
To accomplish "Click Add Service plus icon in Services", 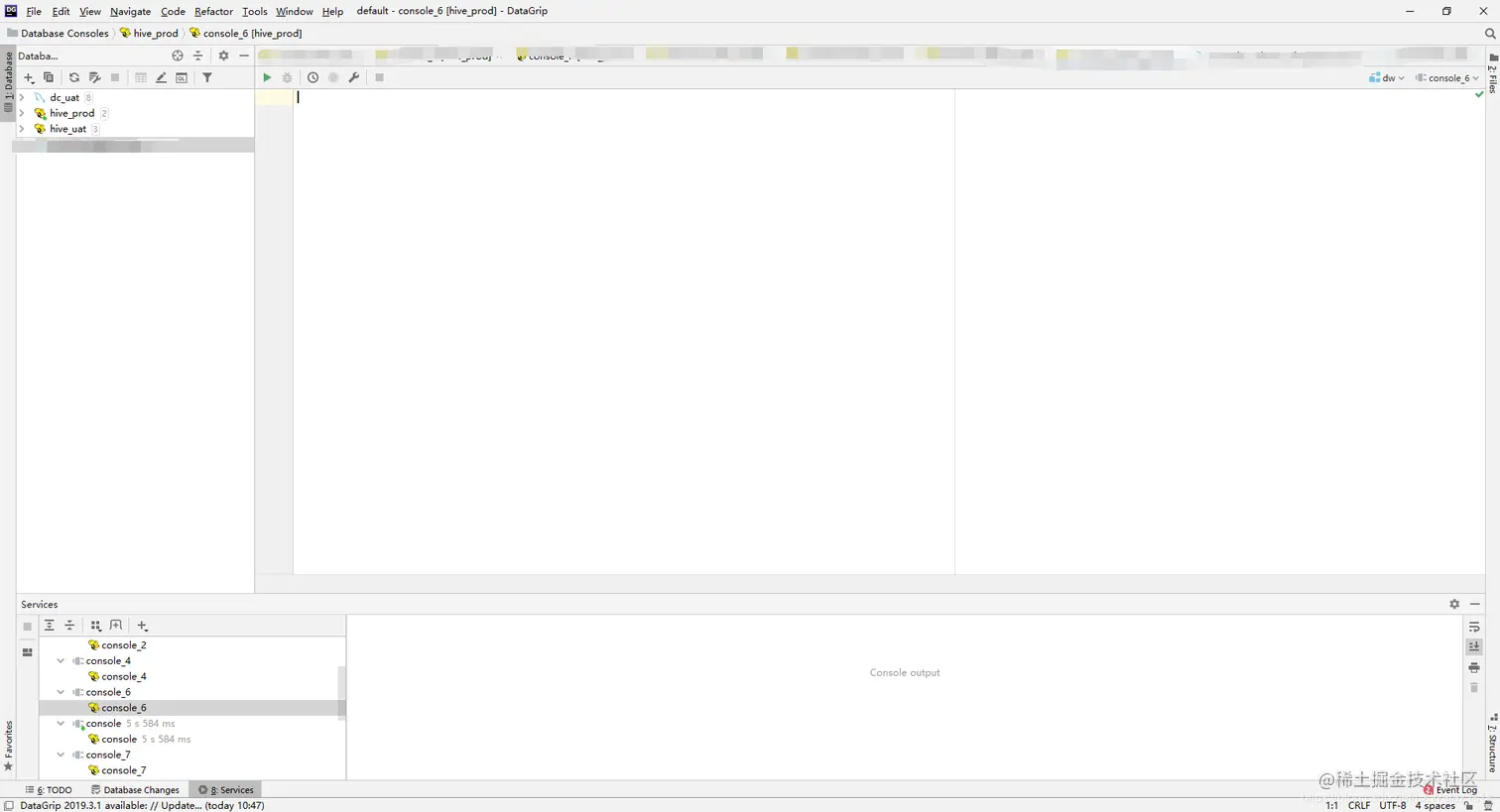I will click(142, 626).
